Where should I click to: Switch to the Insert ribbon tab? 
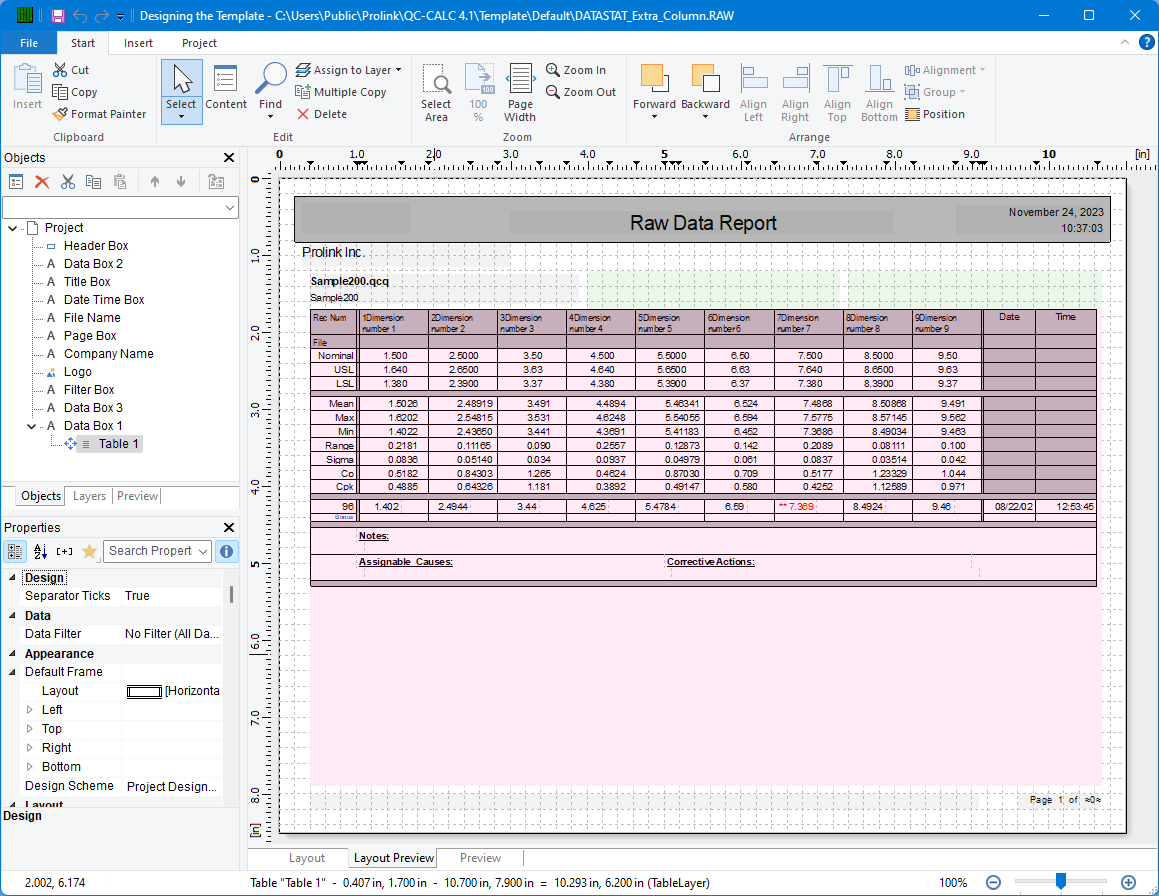138,43
